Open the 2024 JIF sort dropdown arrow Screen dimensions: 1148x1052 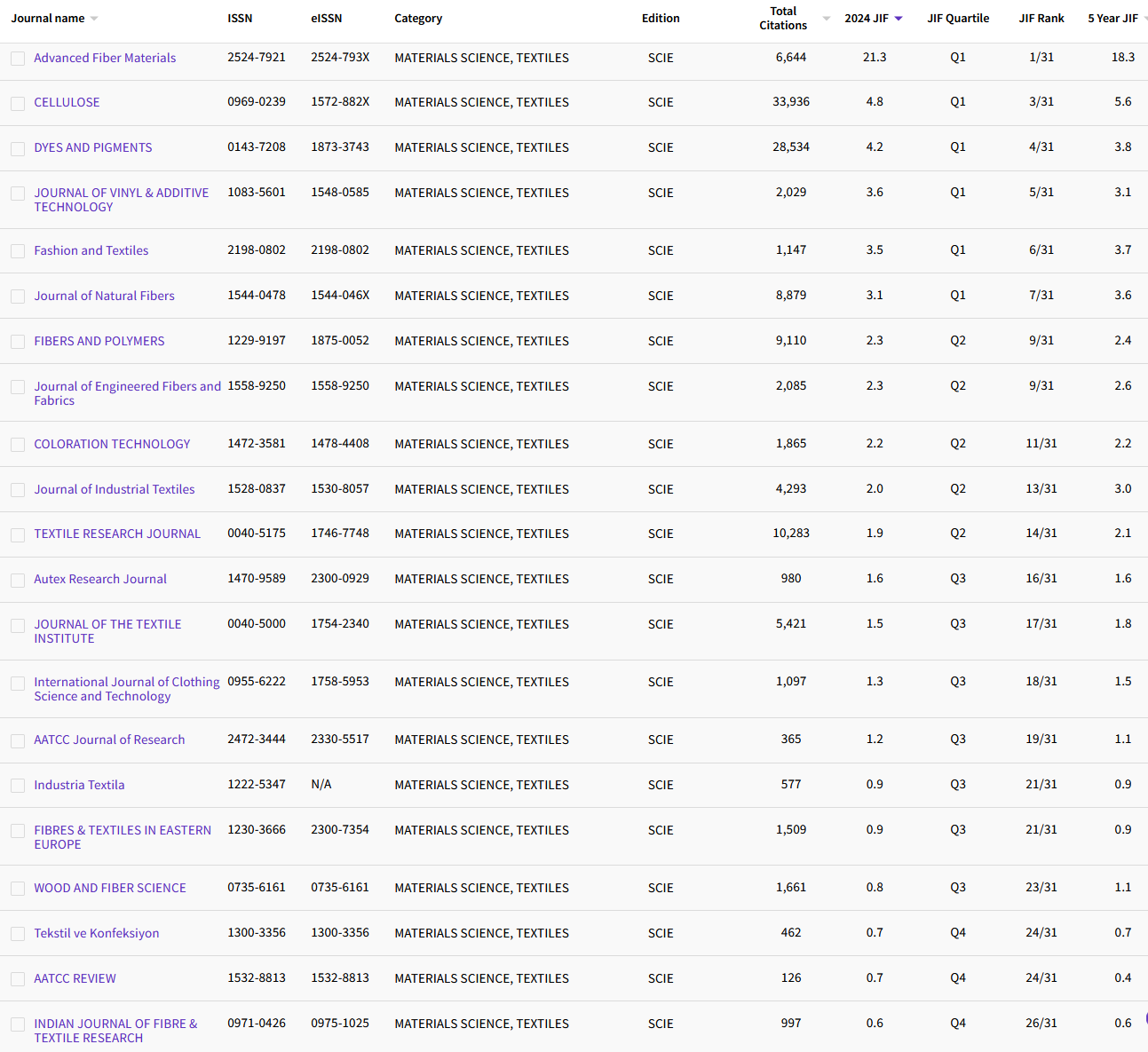coord(899,17)
